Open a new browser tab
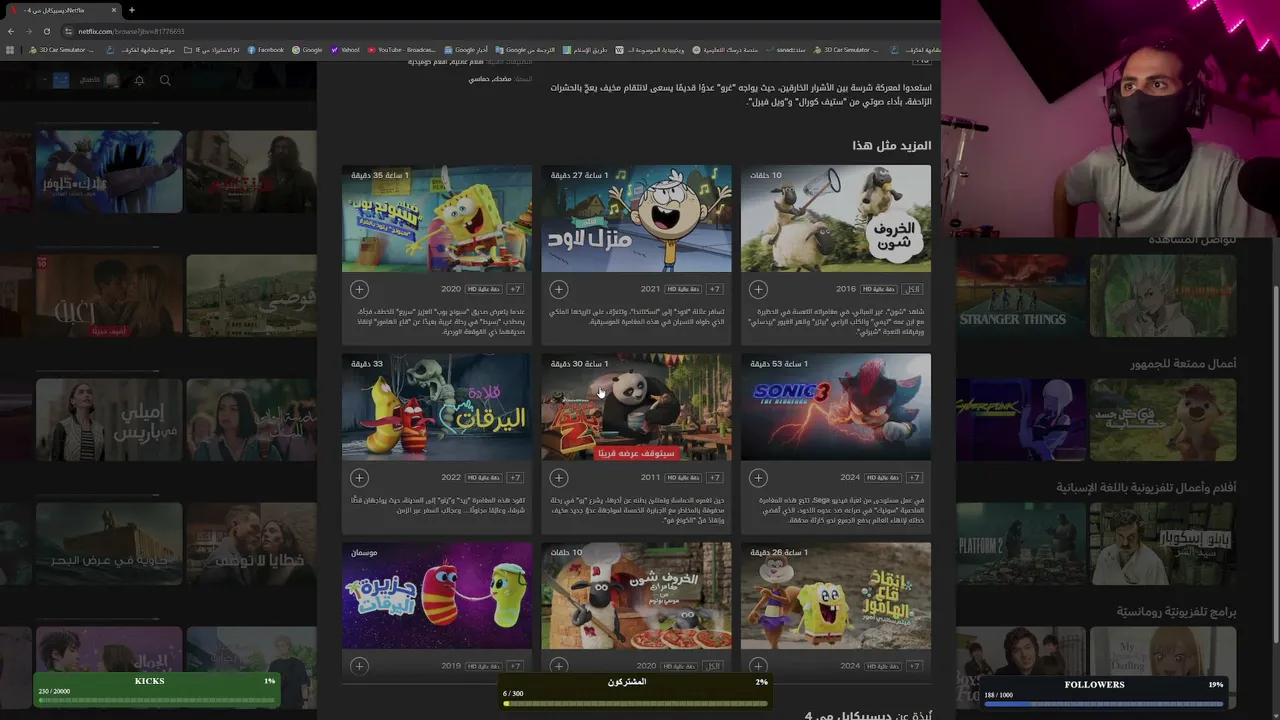Screen dimensions: 1280x720 point(131,10)
